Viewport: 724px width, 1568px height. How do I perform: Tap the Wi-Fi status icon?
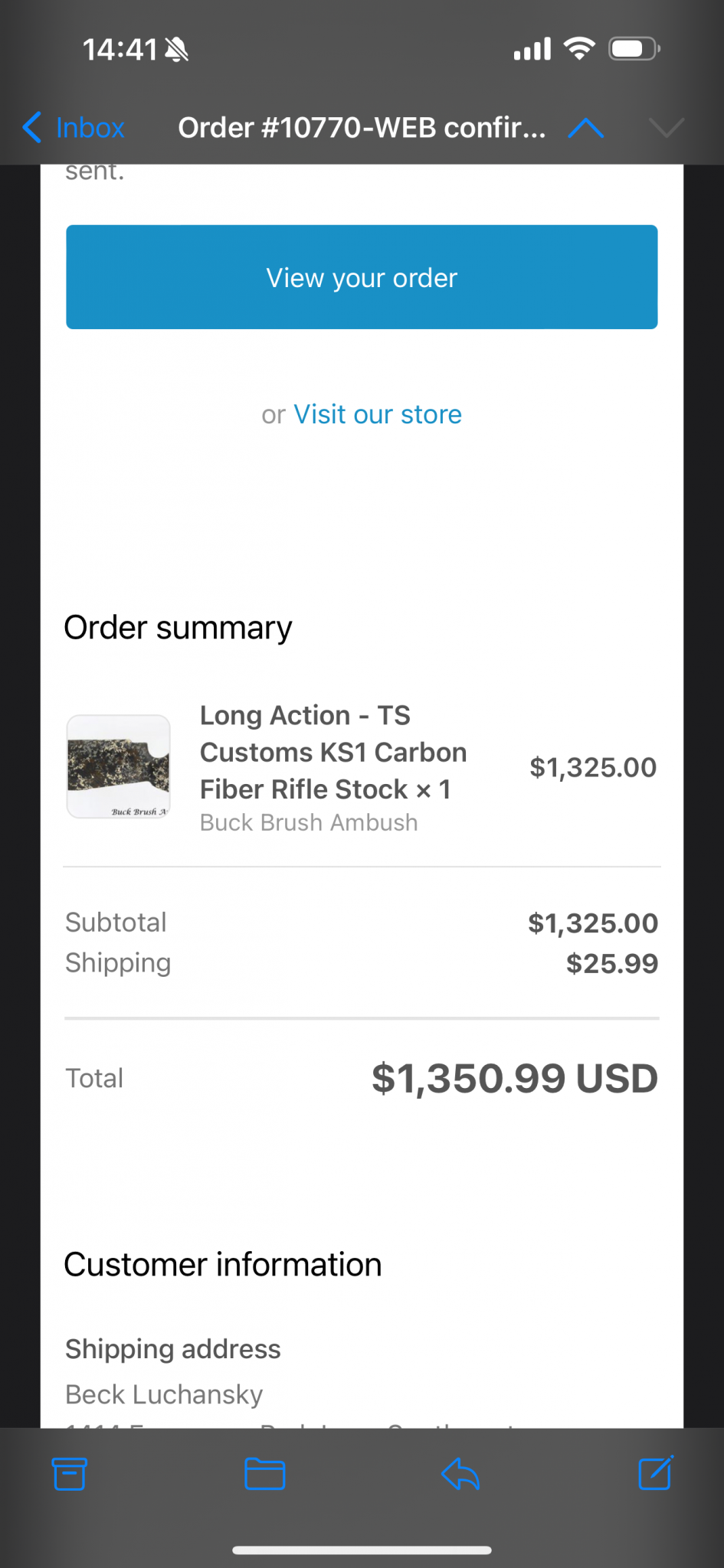coord(579,49)
